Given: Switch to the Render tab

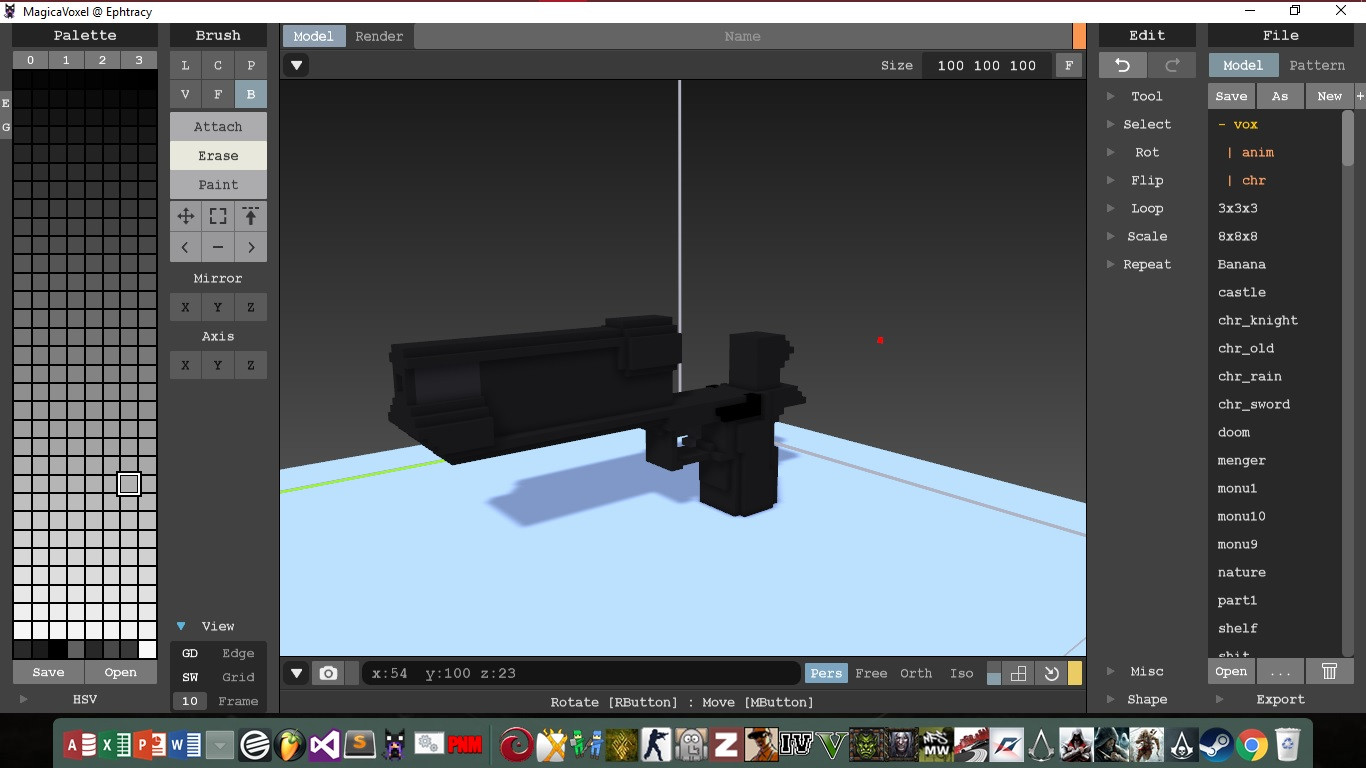Looking at the screenshot, I should (x=379, y=36).
